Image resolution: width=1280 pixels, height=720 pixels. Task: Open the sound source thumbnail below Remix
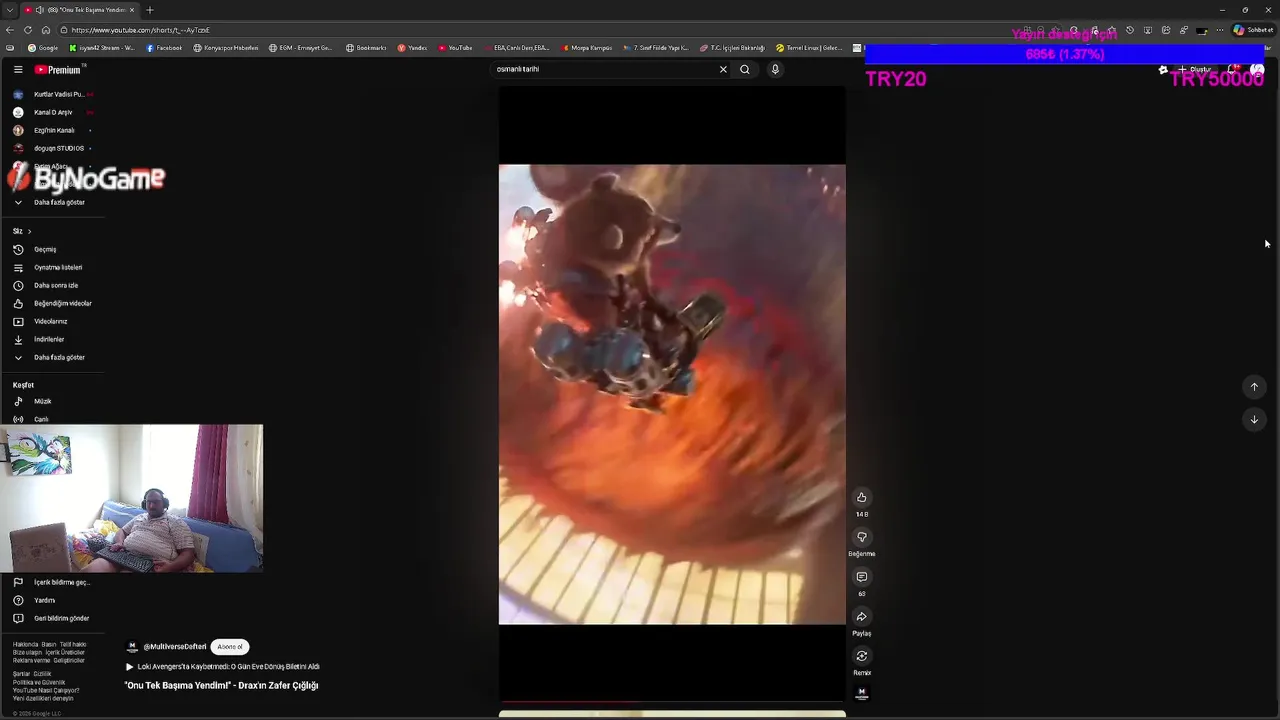click(861, 693)
